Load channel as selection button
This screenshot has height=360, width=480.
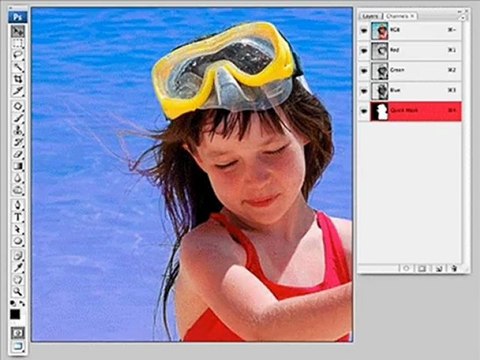(x=406, y=268)
